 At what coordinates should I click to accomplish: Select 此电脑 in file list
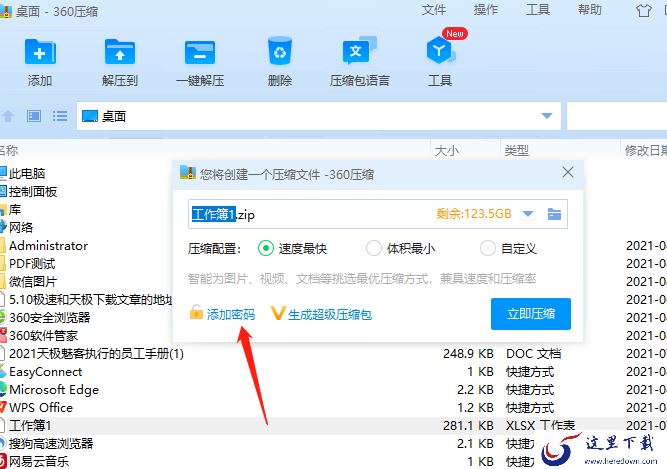tap(27, 173)
